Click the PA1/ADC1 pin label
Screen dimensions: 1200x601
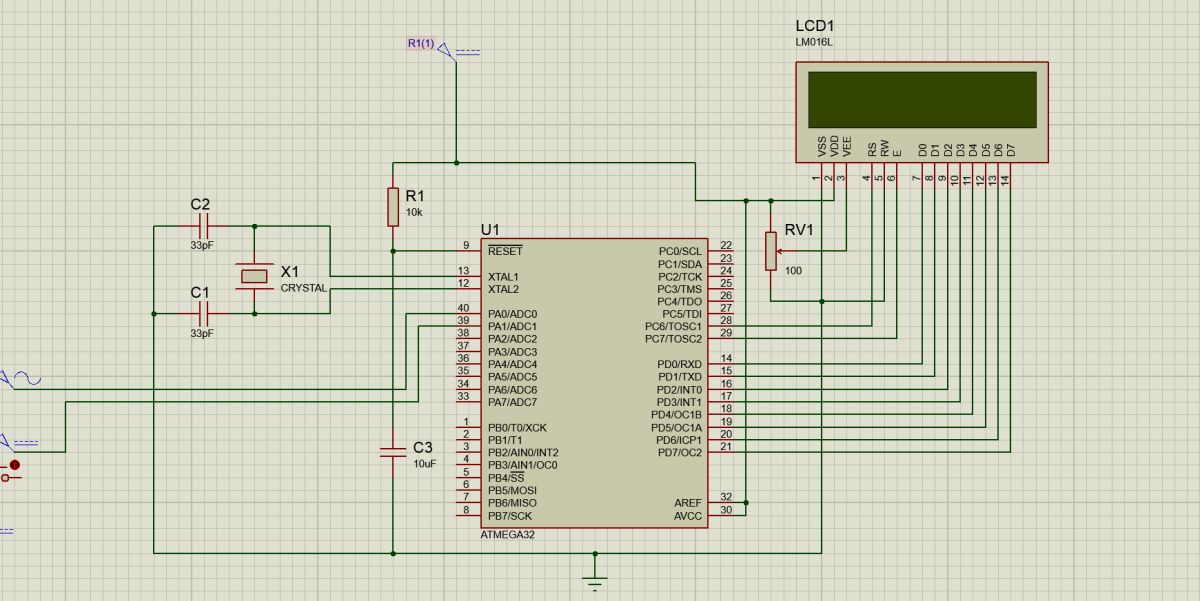(512, 327)
